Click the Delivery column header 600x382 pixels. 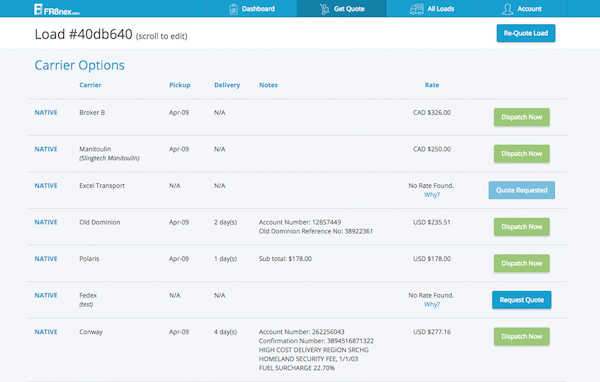pyautogui.click(x=227, y=85)
